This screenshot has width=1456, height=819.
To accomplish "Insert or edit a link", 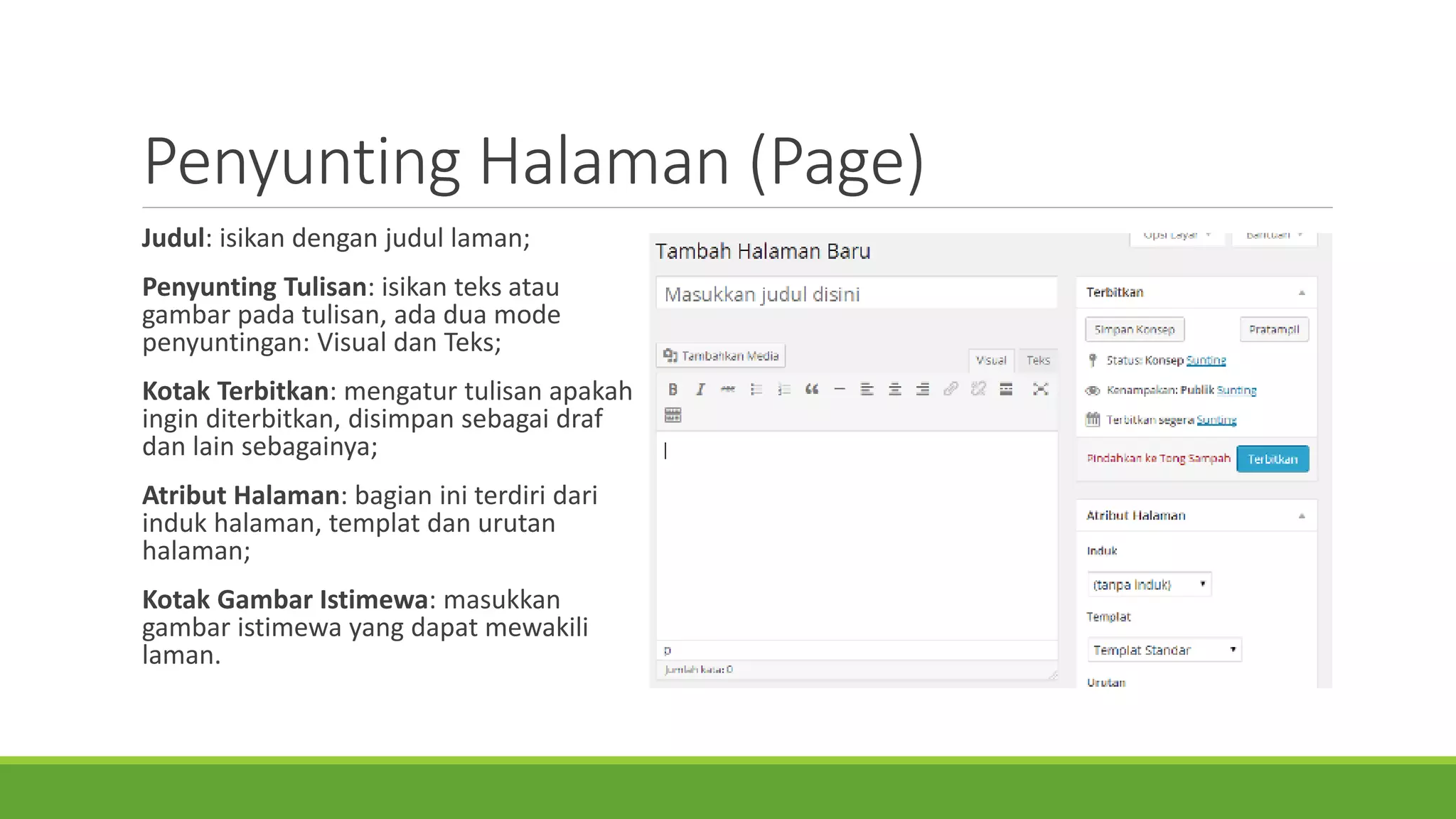I will point(951,389).
